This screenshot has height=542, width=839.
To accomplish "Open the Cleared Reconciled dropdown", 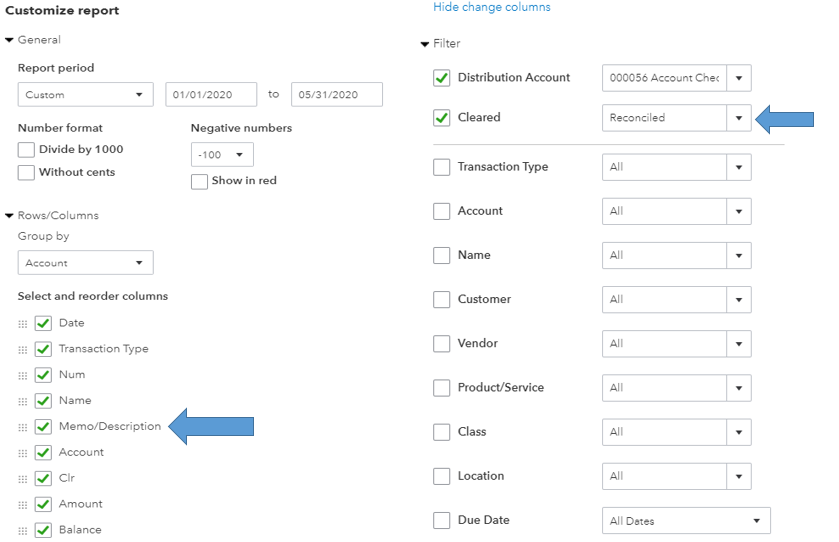I will [676, 118].
